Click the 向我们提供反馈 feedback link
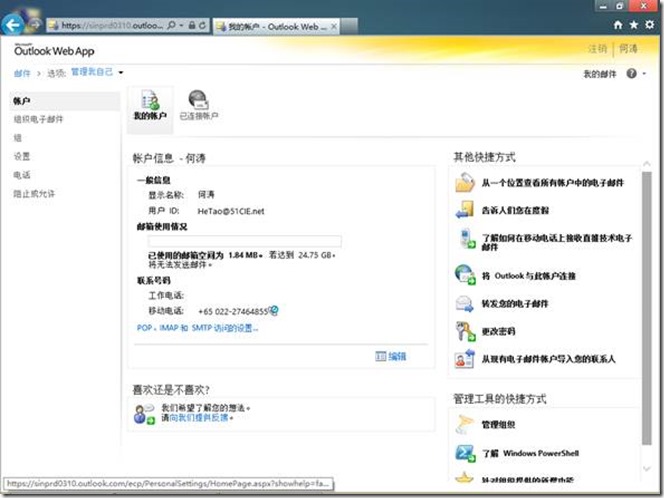The image size is (664, 498). click(x=199, y=418)
